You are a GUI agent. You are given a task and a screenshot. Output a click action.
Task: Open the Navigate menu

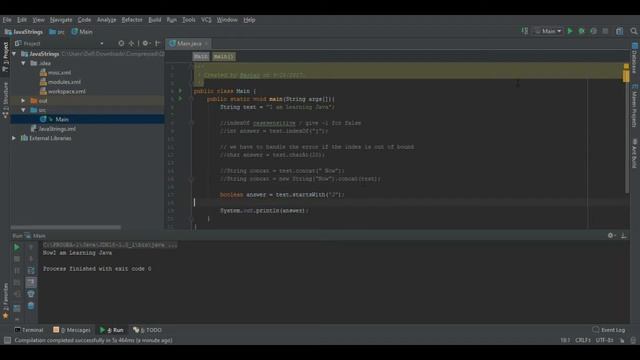[61, 20]
